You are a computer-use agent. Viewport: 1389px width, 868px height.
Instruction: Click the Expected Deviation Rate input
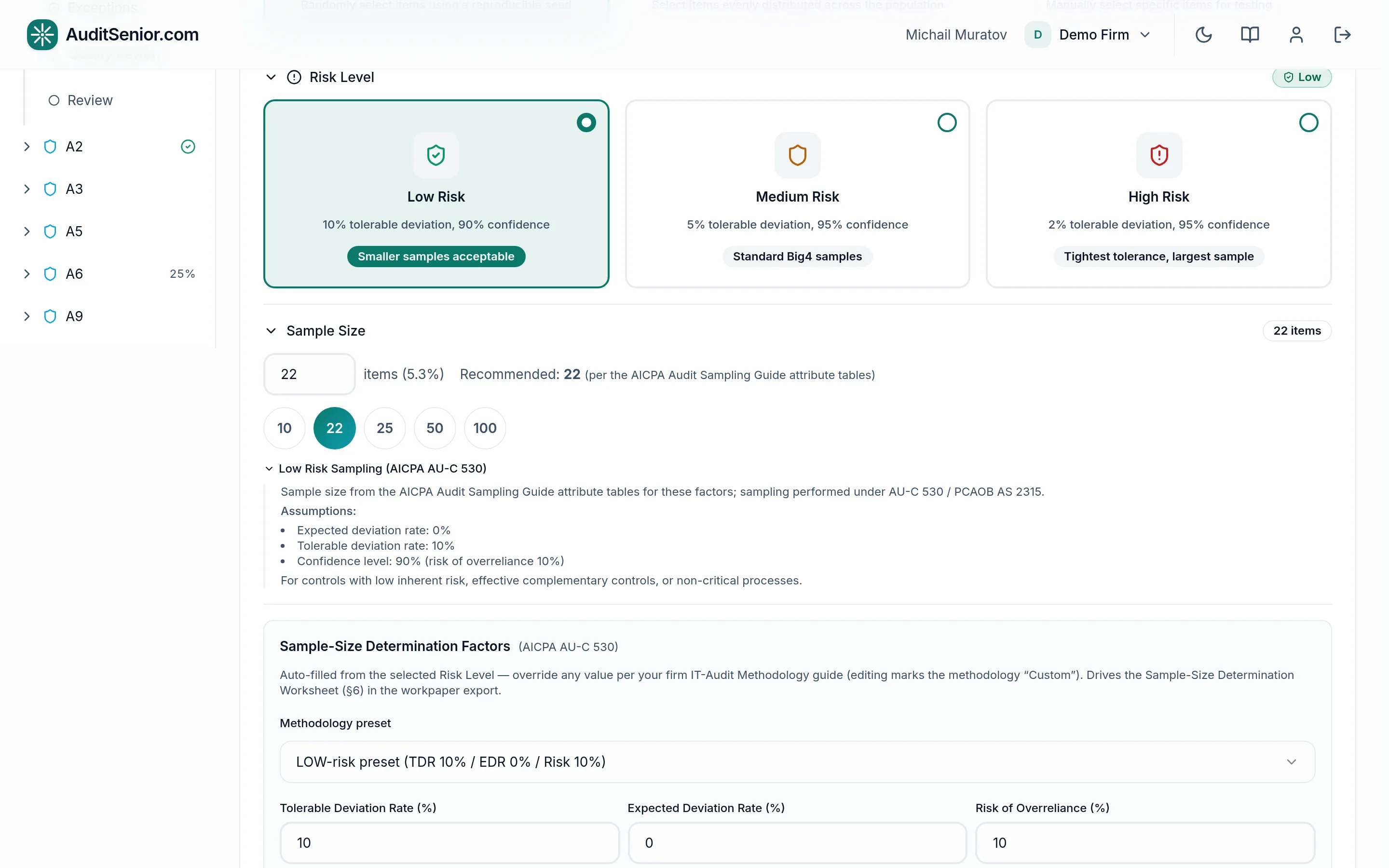[x=797, y=843]
